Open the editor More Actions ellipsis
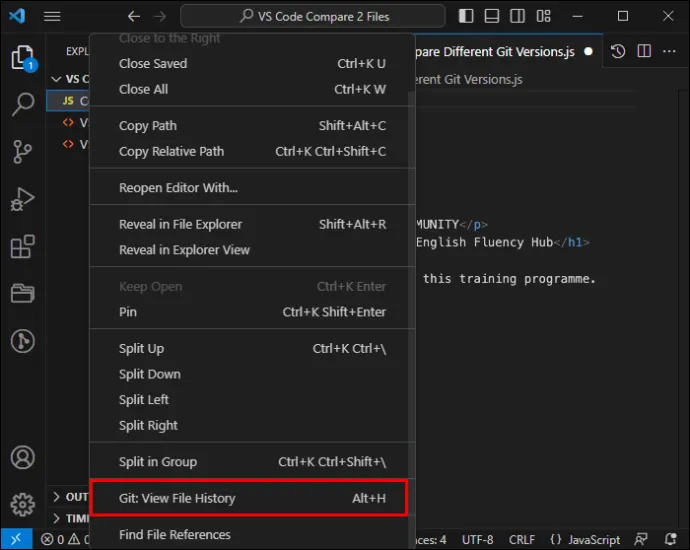This screenshot has width=690, height=550. pyautogui.click(x=669, y=51)
